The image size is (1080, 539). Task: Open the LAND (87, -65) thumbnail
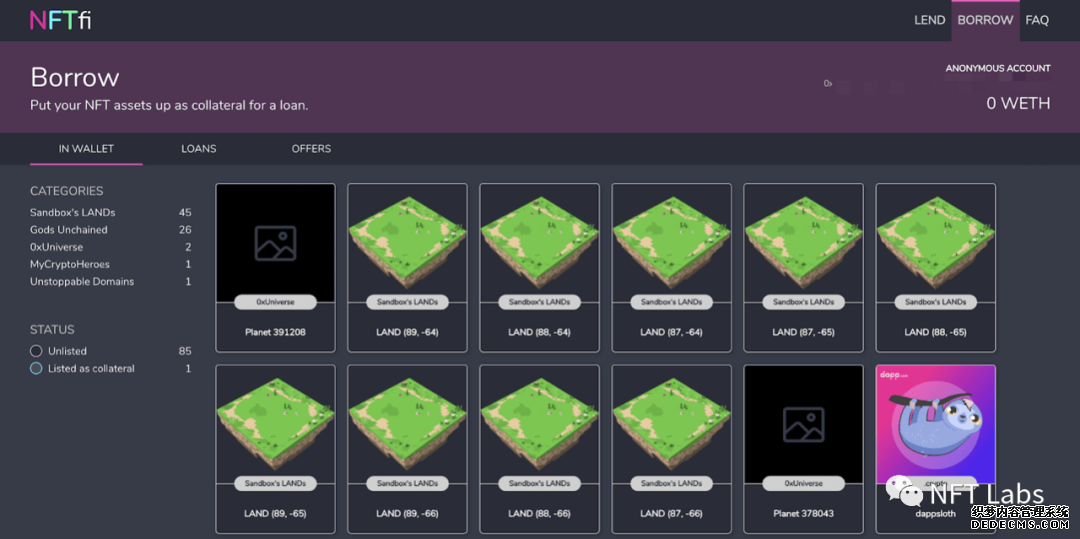click(x=804, y=242)
